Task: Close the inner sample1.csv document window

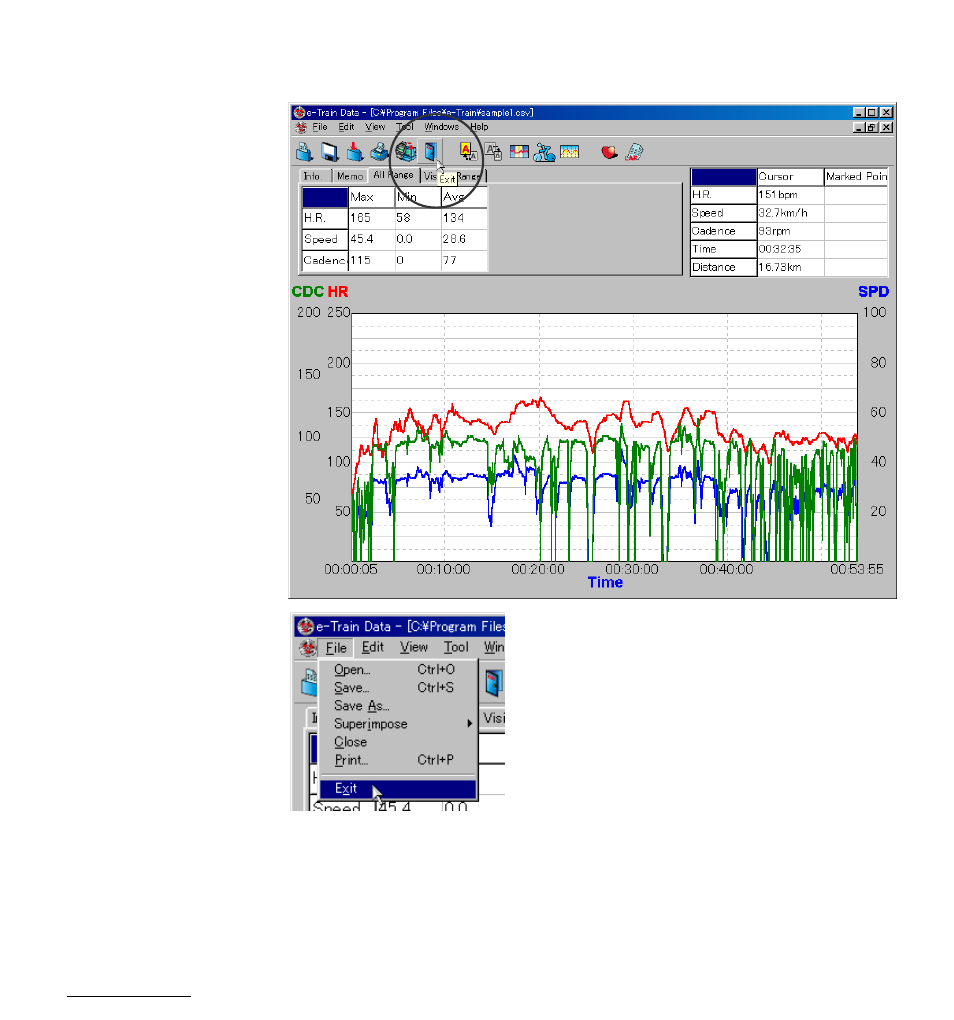Action: (886, 128)
